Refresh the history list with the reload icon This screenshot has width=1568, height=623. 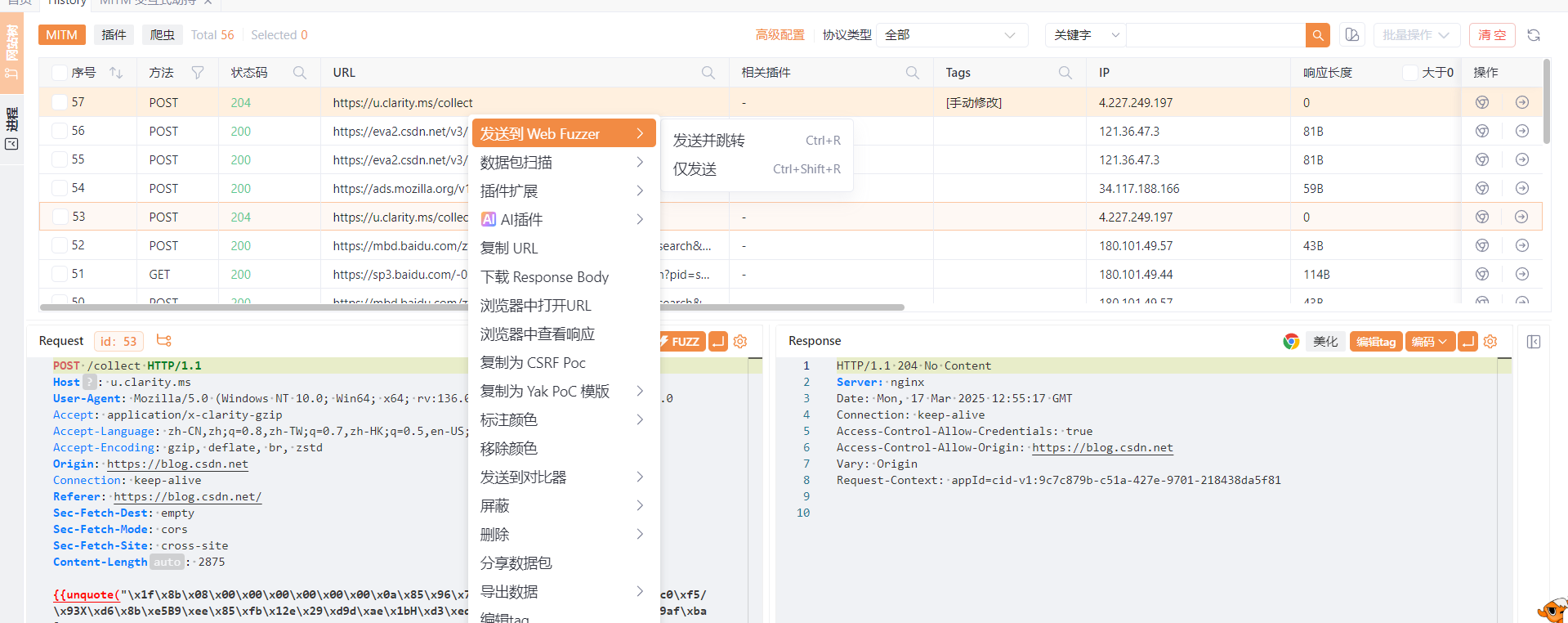tap(1534, 35)
